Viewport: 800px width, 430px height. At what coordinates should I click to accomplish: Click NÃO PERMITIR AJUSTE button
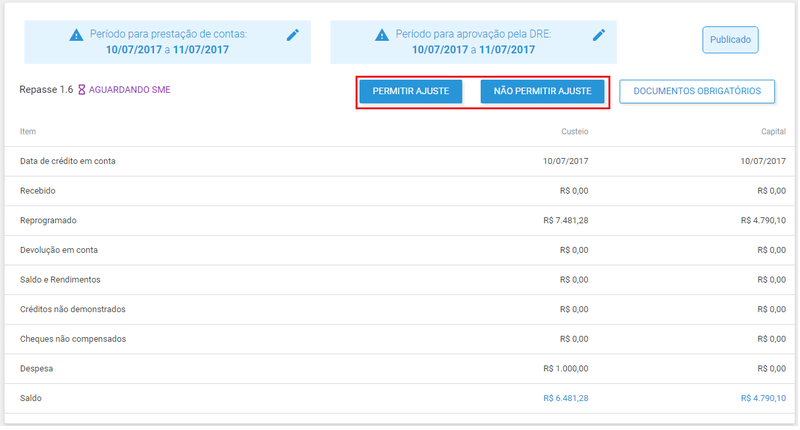[x=542, y=91]
